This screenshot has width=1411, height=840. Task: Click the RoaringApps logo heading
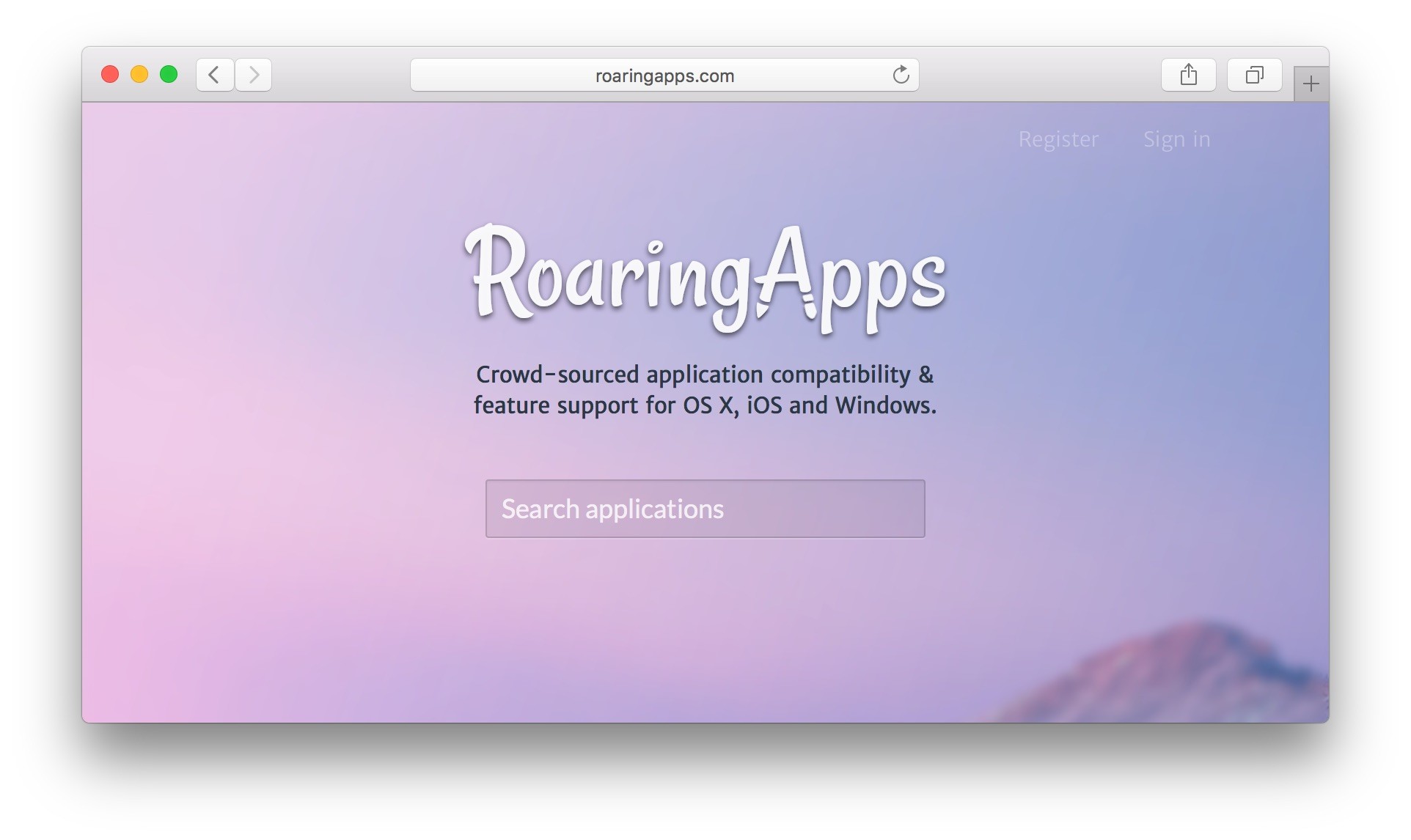coord(705,280)
